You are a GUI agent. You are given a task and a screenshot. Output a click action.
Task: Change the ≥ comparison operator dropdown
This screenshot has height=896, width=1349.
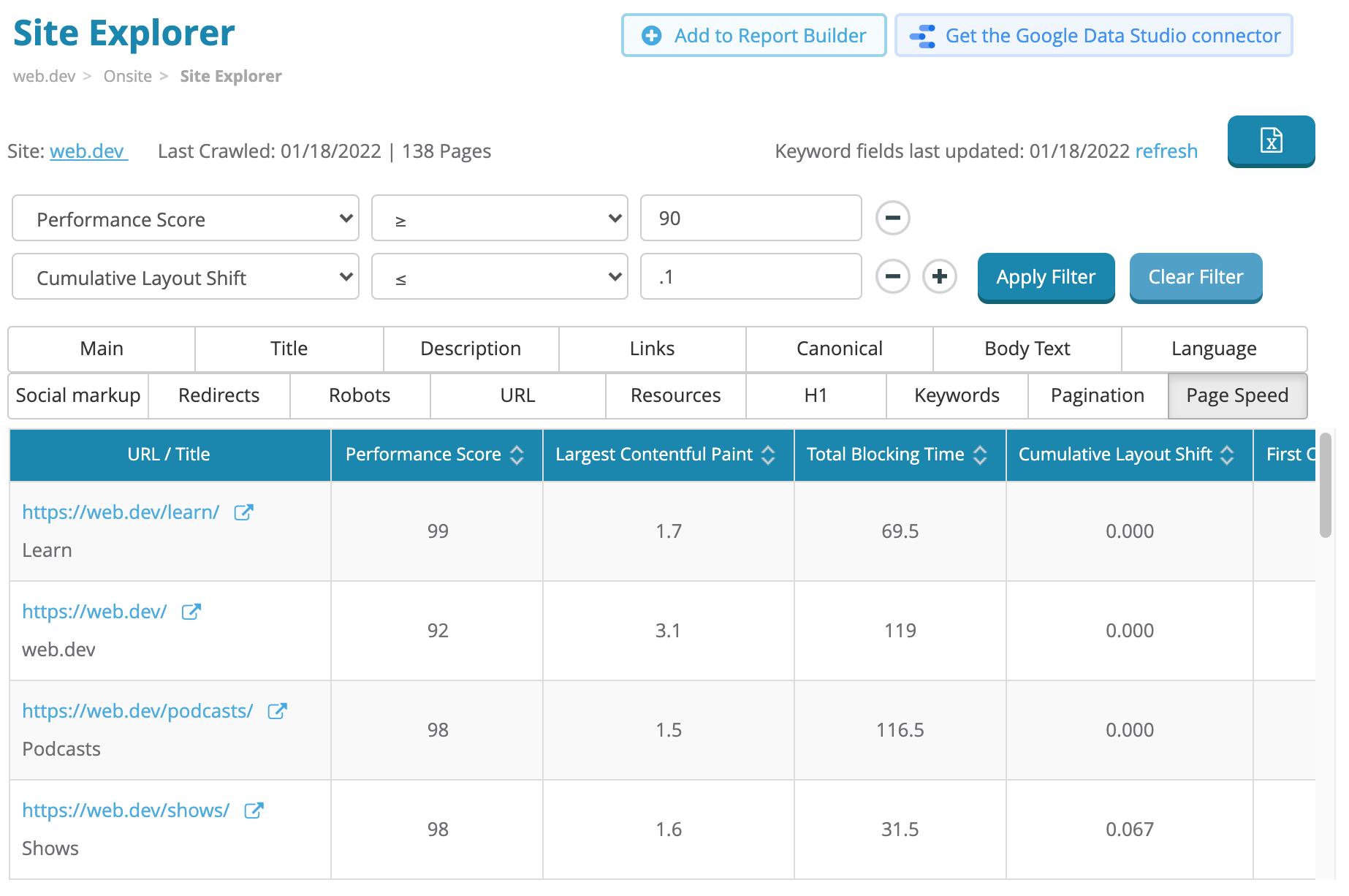coord(500,219)
